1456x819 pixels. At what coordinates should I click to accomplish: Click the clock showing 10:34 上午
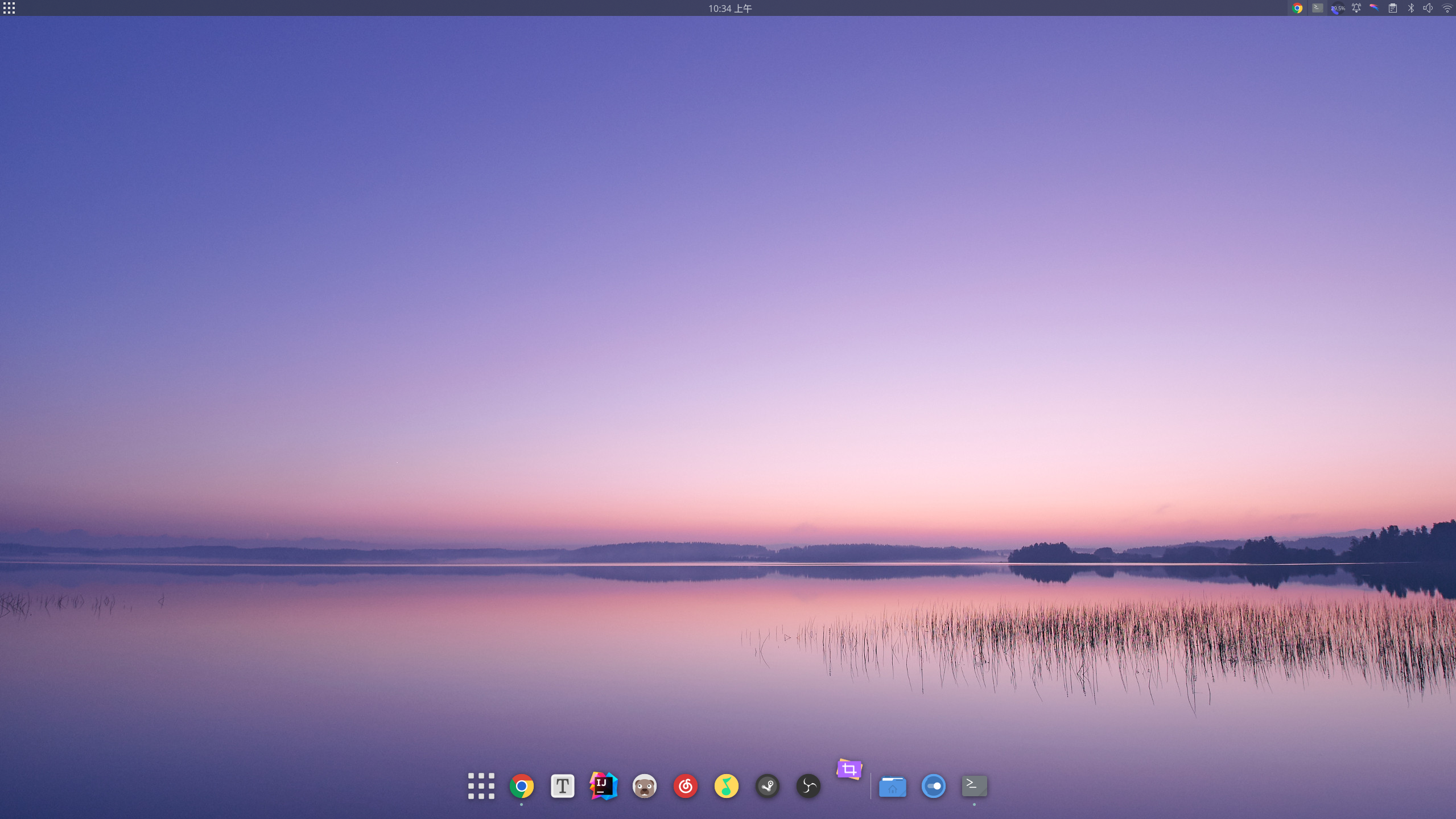pyautogui.click(x=729, y=8)
